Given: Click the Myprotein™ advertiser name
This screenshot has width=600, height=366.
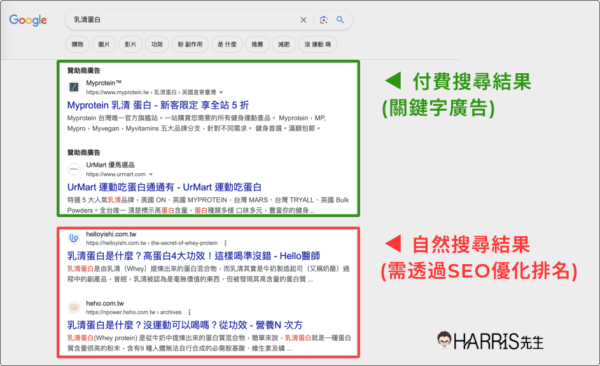Looking at the screenshot, I should click(104, 83).
